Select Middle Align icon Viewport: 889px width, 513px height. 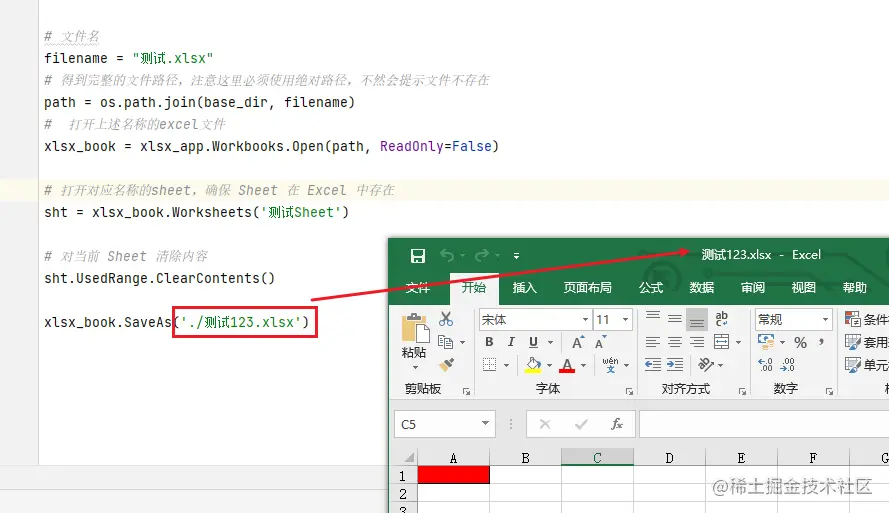click(675, 319)
